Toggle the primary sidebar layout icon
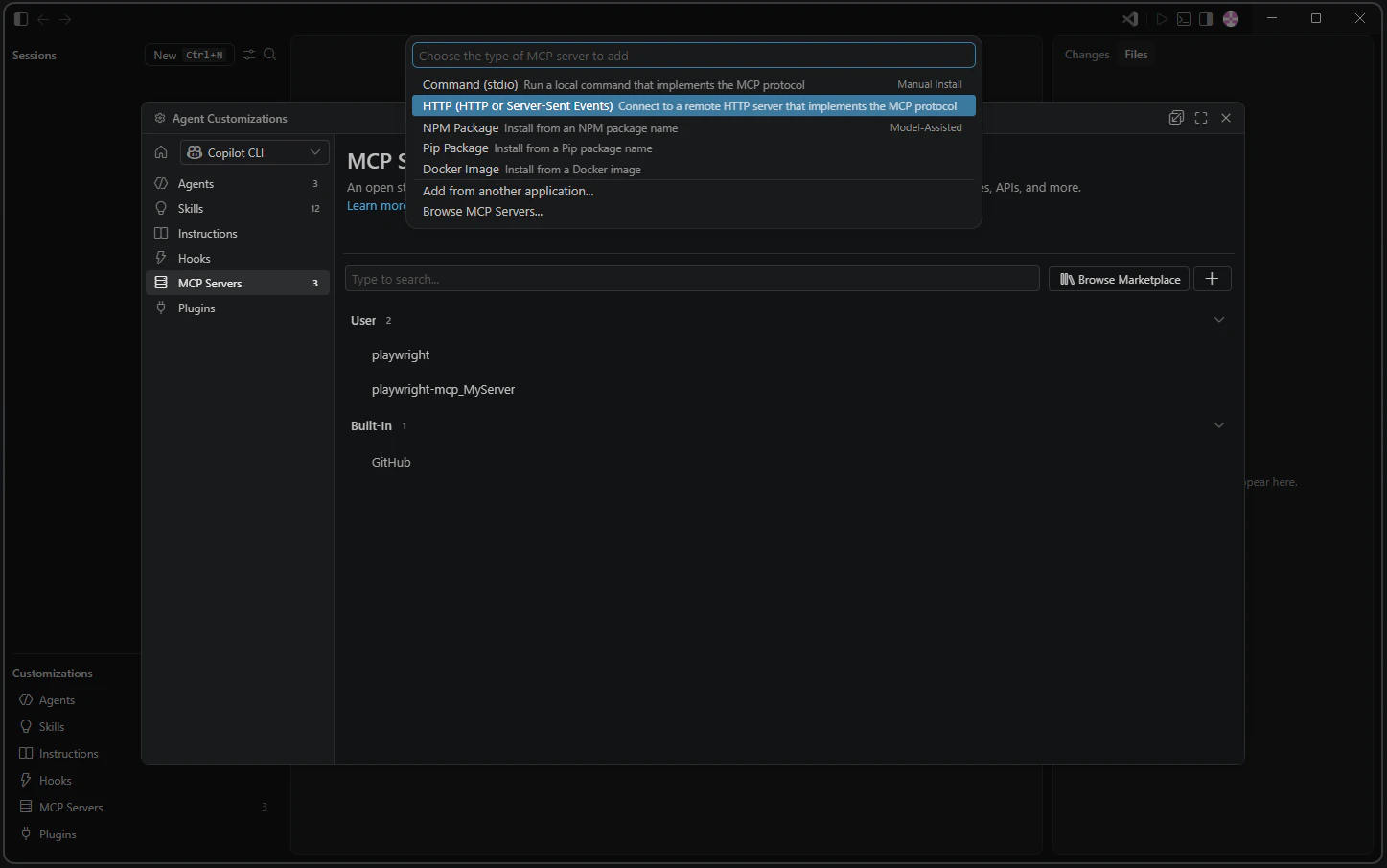The height and width of the screenshot is (868, 1387). click(21, 19)
